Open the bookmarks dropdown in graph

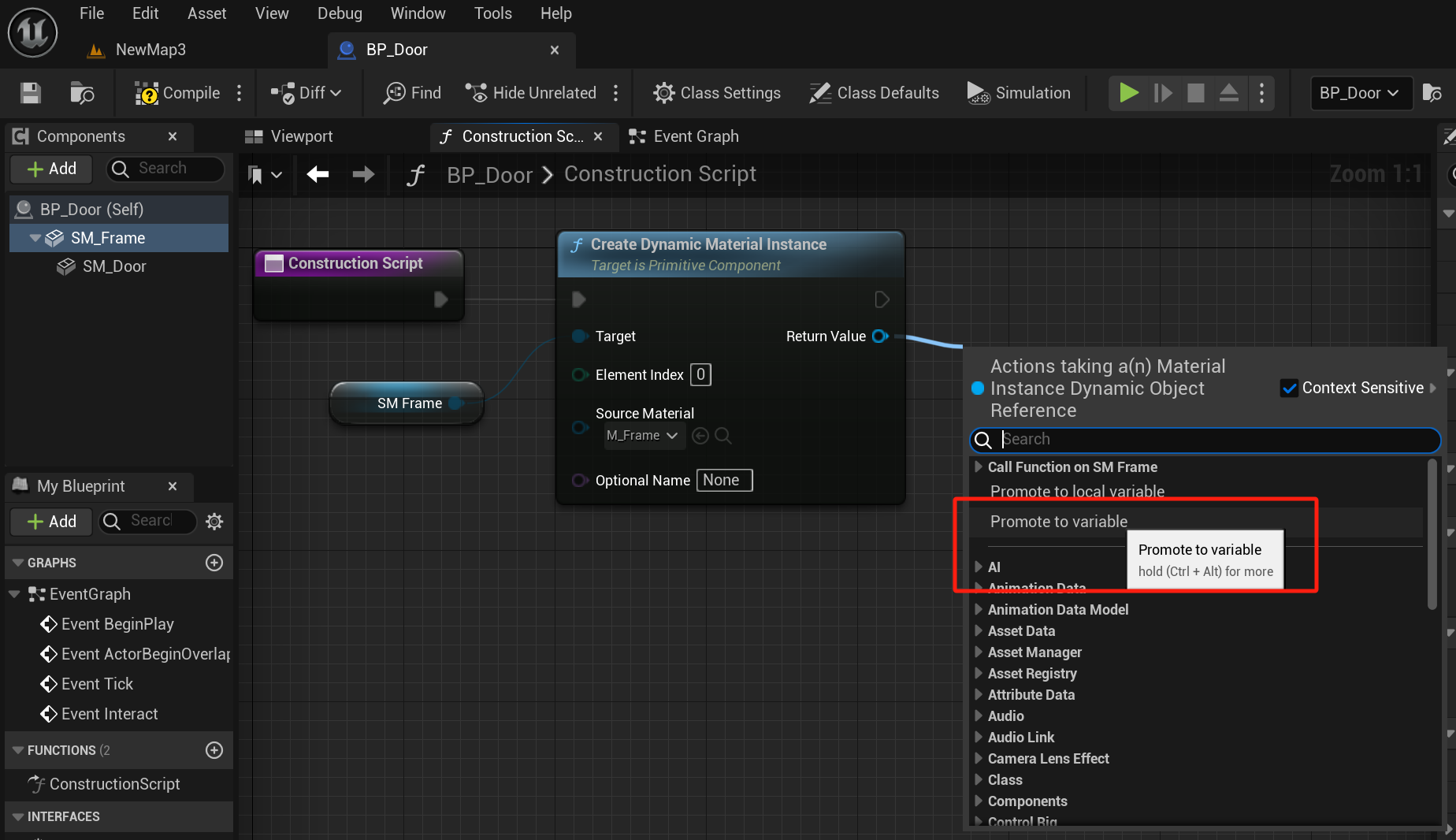[x=265, y=174]
